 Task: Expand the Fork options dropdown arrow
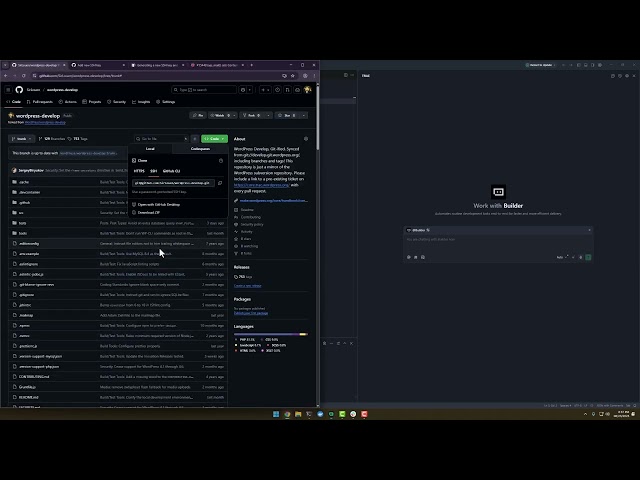coord(268,116)
